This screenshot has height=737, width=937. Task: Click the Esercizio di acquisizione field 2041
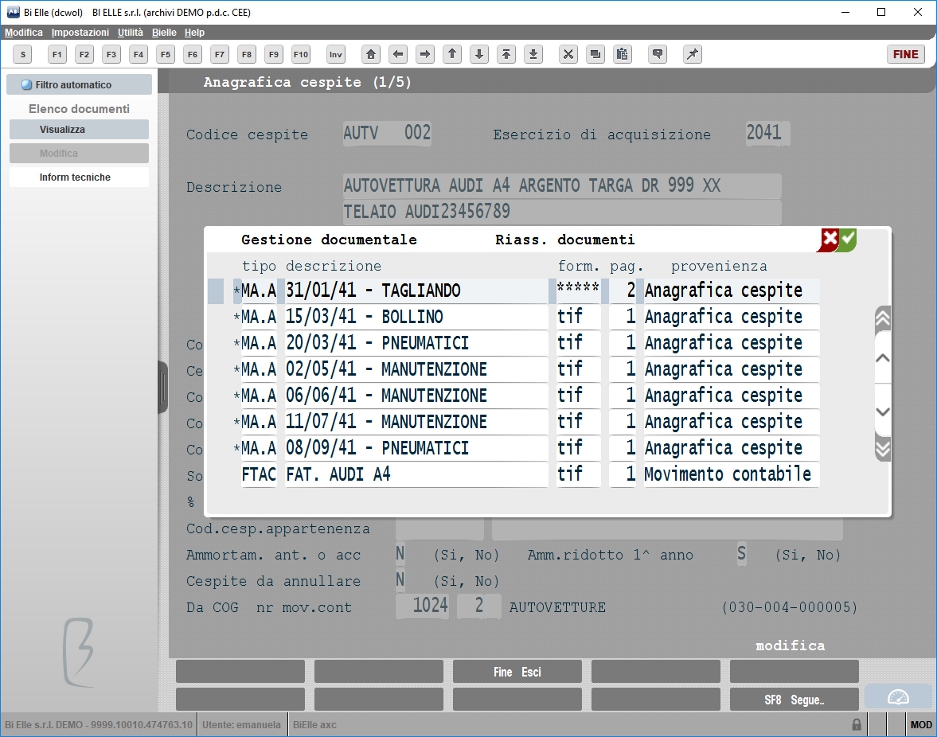coord(767,133)
